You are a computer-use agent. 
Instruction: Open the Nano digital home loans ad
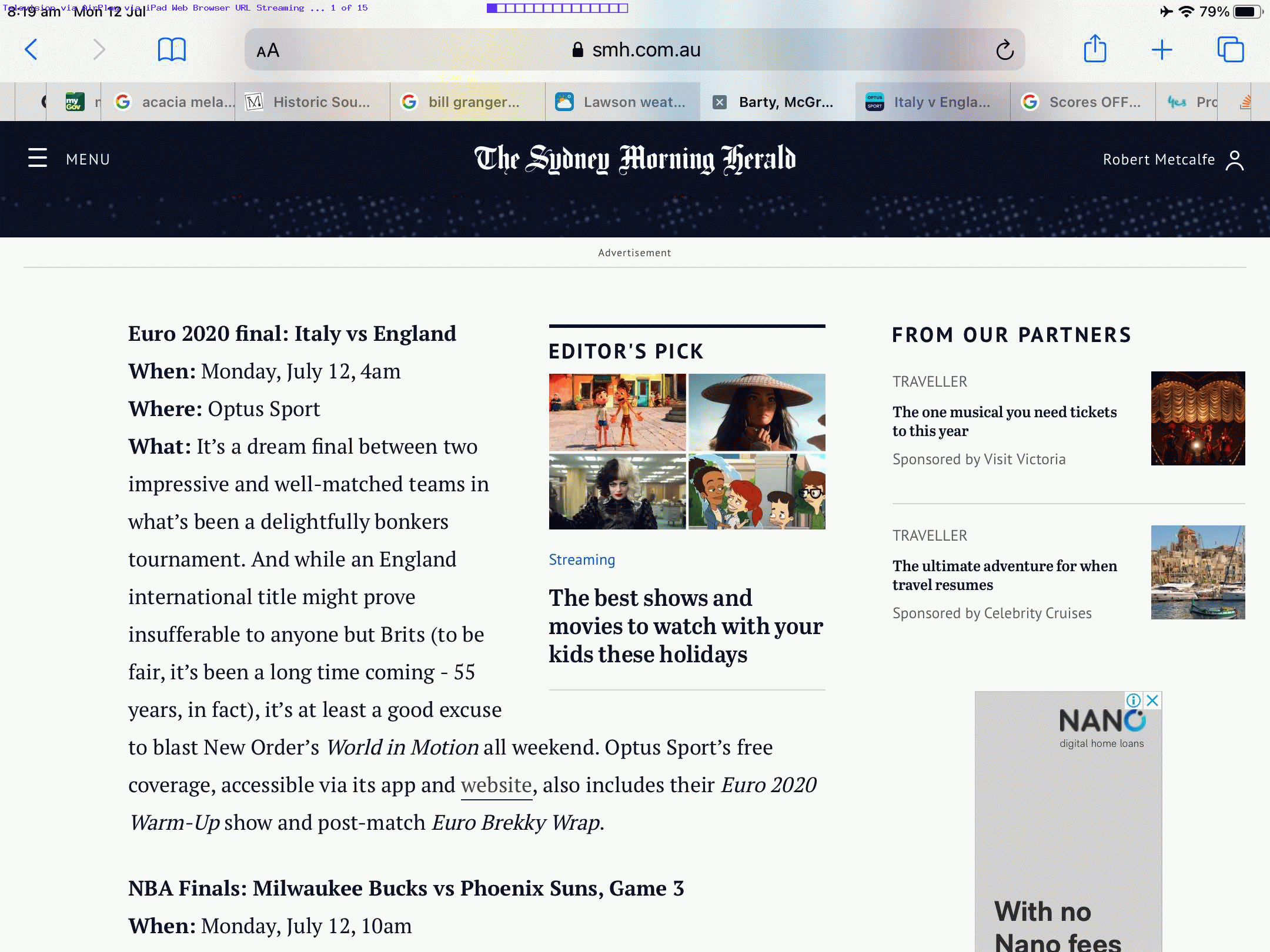pos(1068,822)
